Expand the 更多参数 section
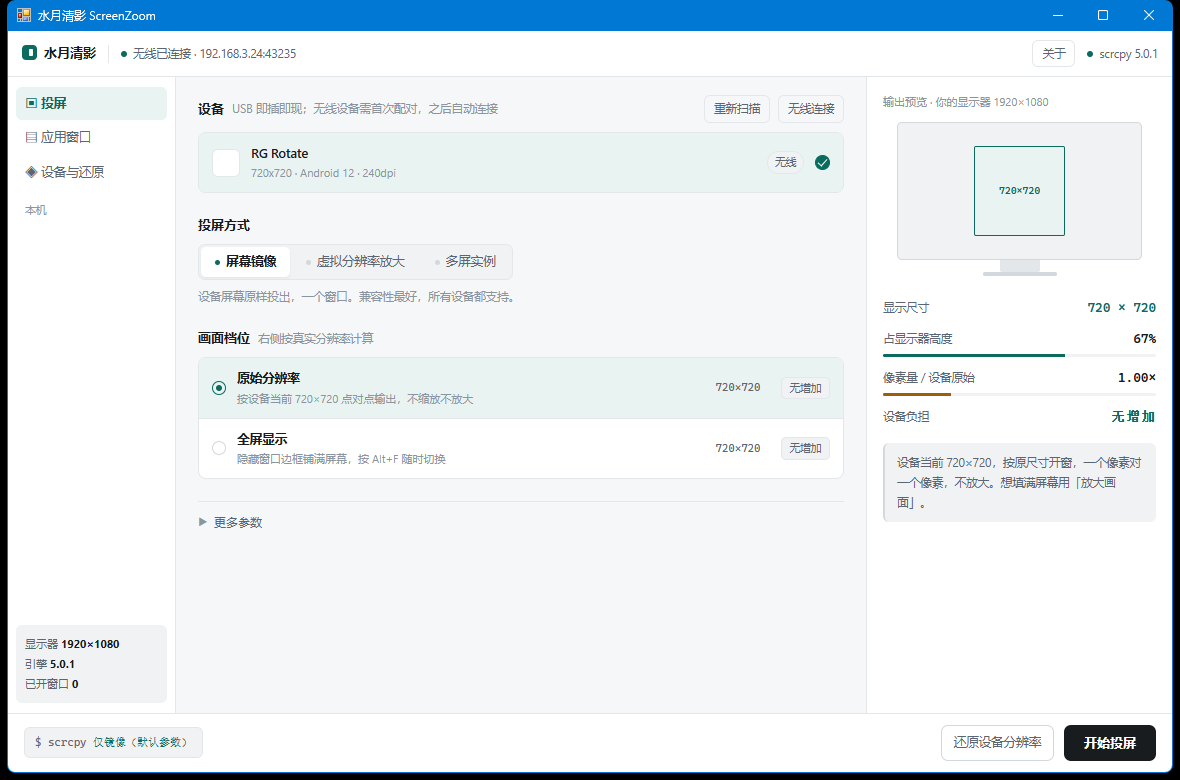The height and width of the screenshot is (780, 1180). (230, 523)
